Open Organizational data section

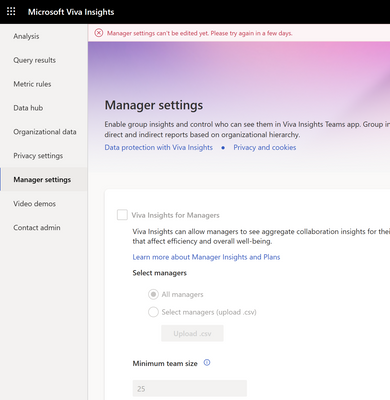45,132
